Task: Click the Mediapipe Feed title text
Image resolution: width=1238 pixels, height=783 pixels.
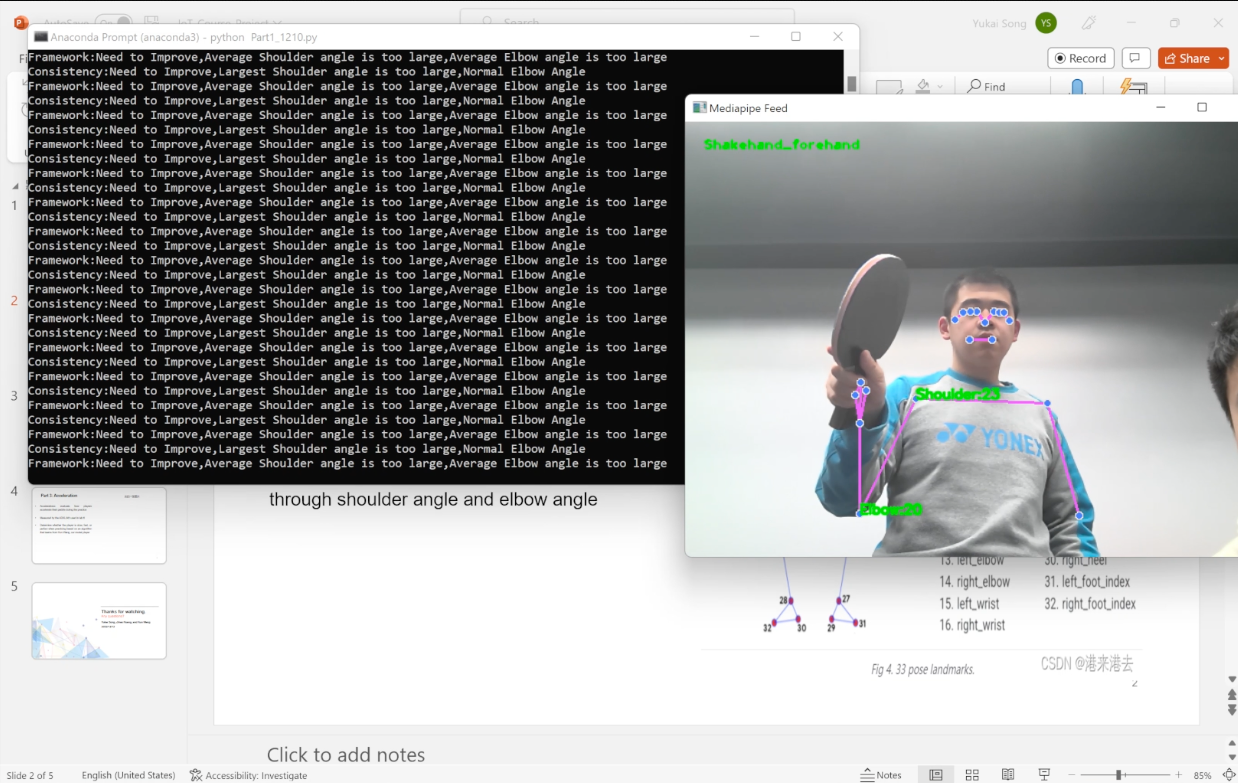Action: pos(748,108)
